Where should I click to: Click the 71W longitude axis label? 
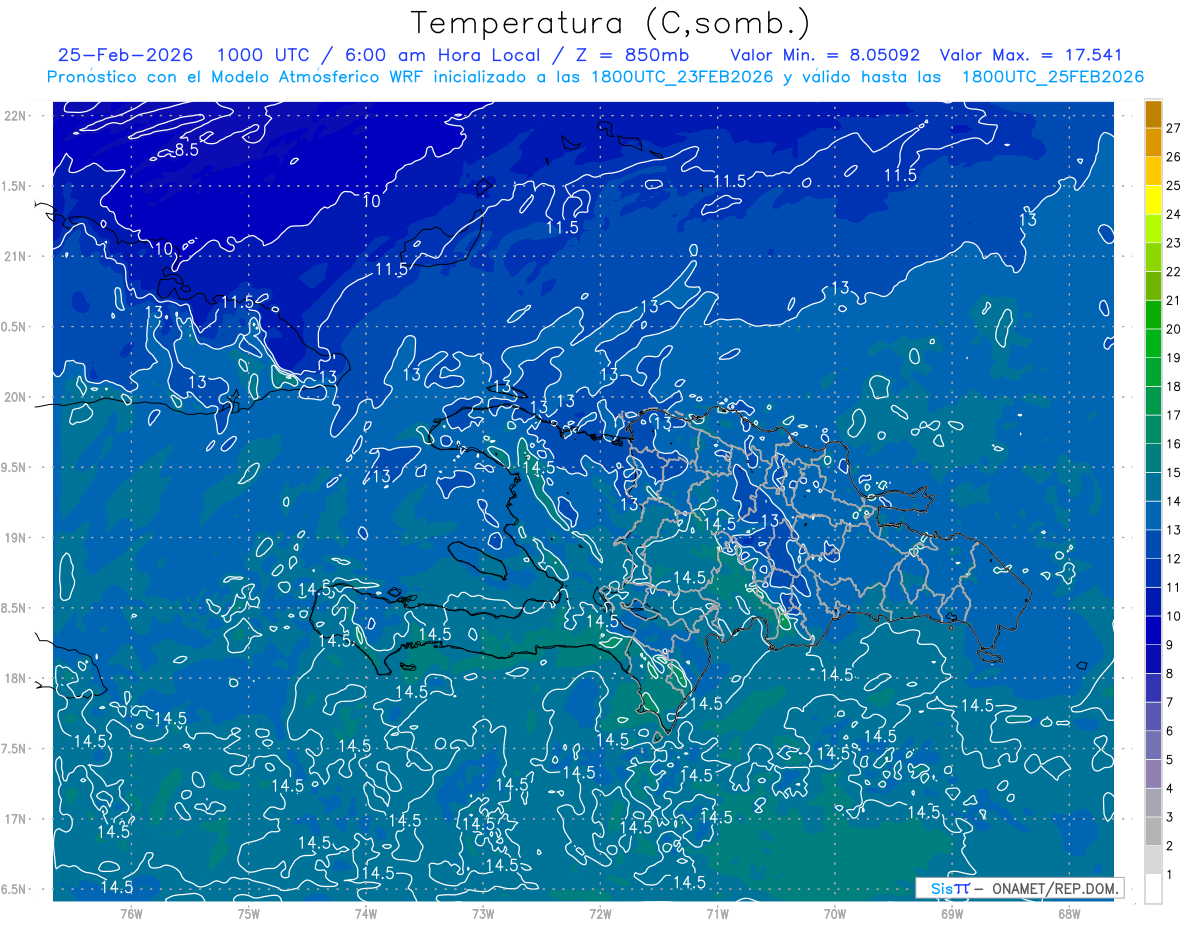717,913
